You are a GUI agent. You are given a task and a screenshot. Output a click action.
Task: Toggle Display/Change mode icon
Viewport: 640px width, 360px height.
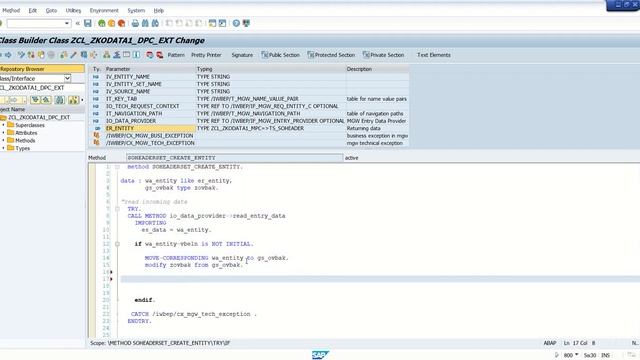(21, 55)
